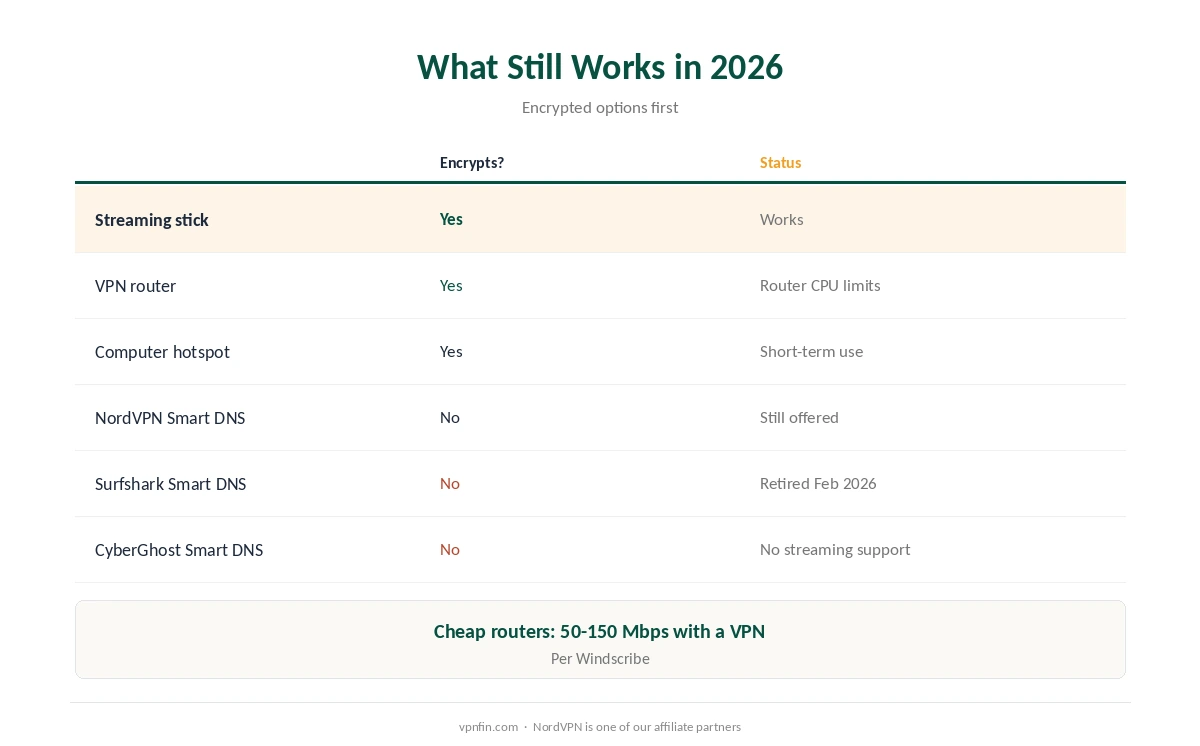Click the 'Per Windscribe' source note
This screenshot has width=1200, height=746.
pyautogui.click(x=600, y=658)
